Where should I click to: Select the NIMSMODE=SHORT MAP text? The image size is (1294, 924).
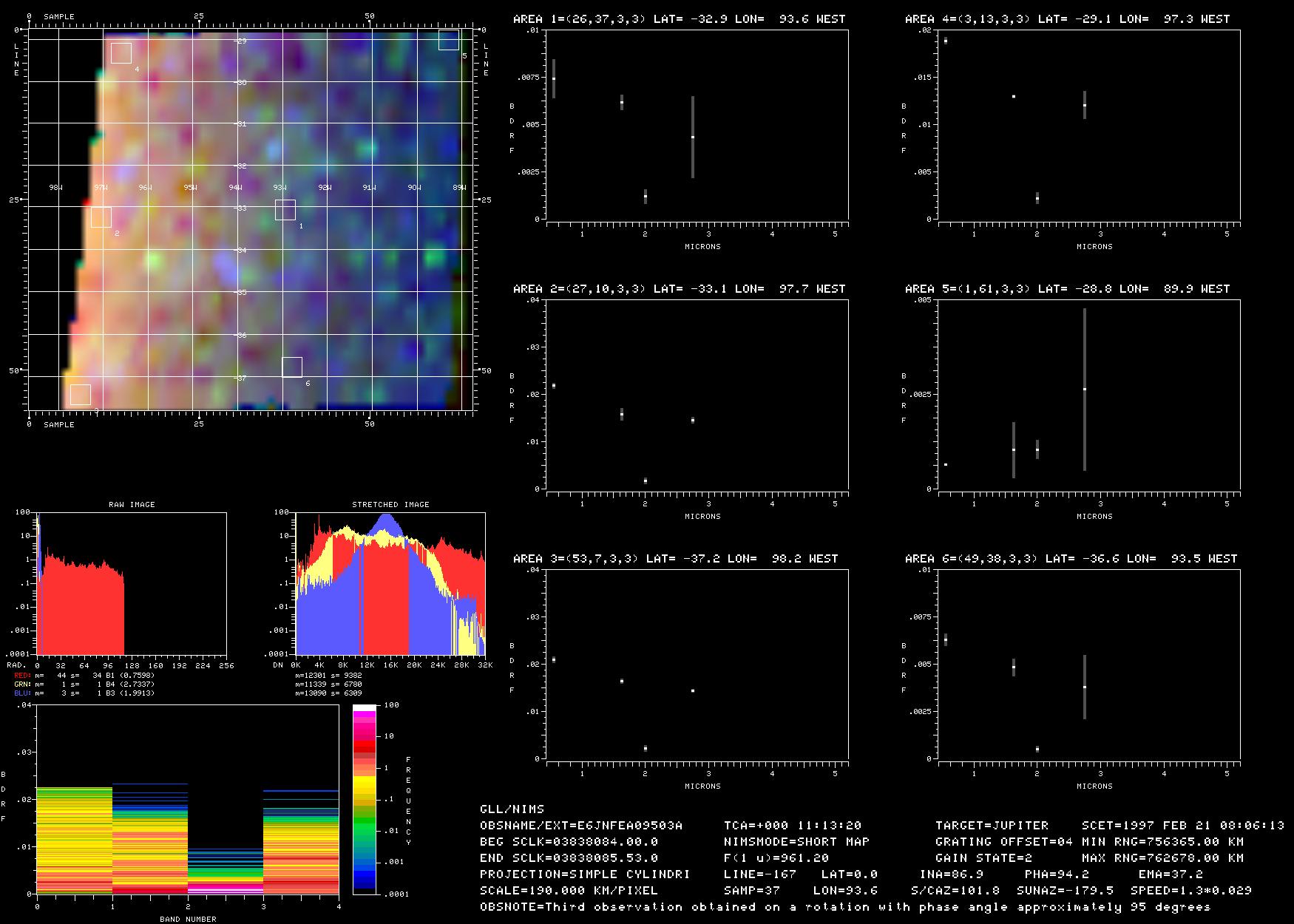pyautogui.click(x=796, y=841)
